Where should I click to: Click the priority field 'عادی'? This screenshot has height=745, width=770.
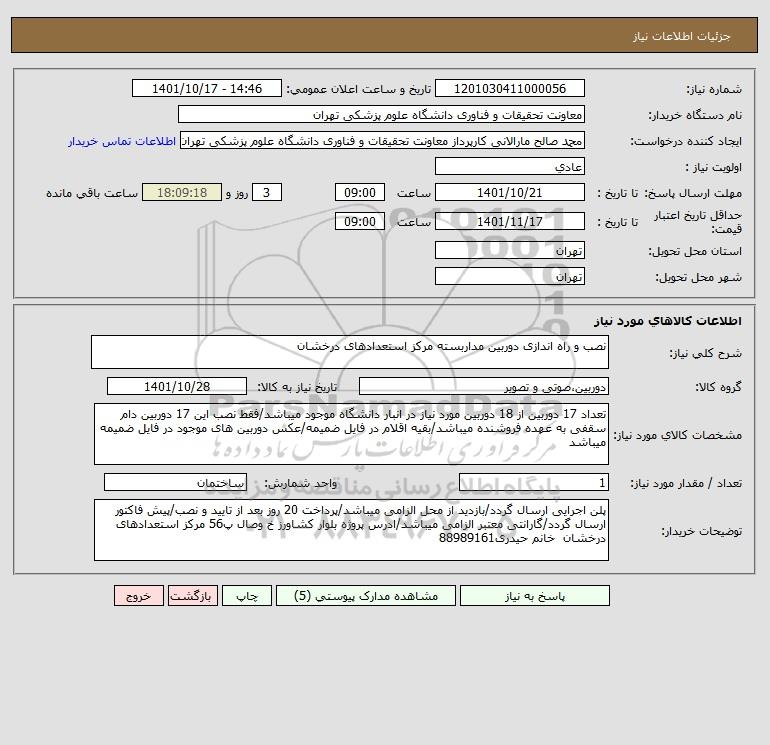coord(510,166)
